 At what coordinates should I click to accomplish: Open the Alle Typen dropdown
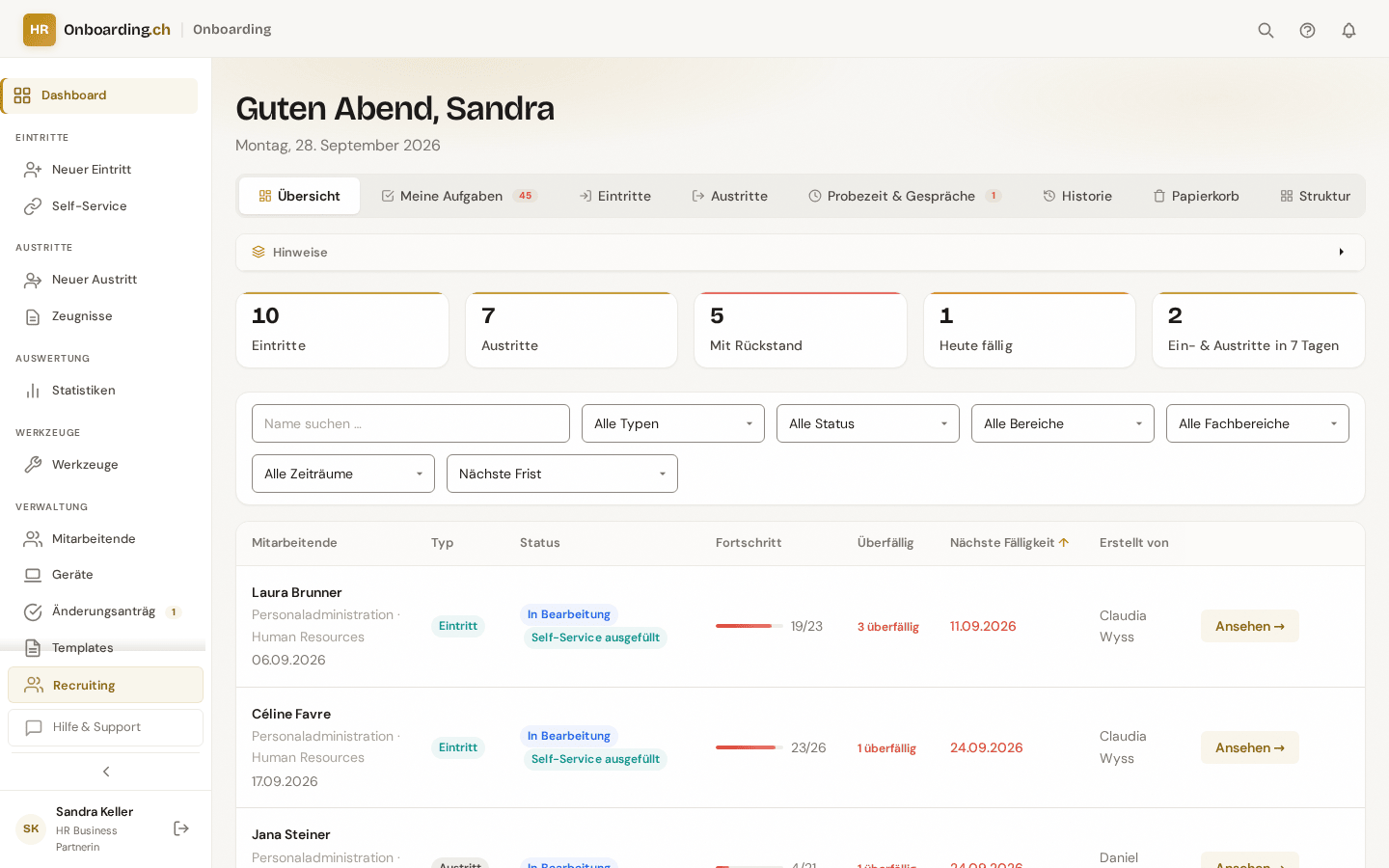(x=673, y=423)
